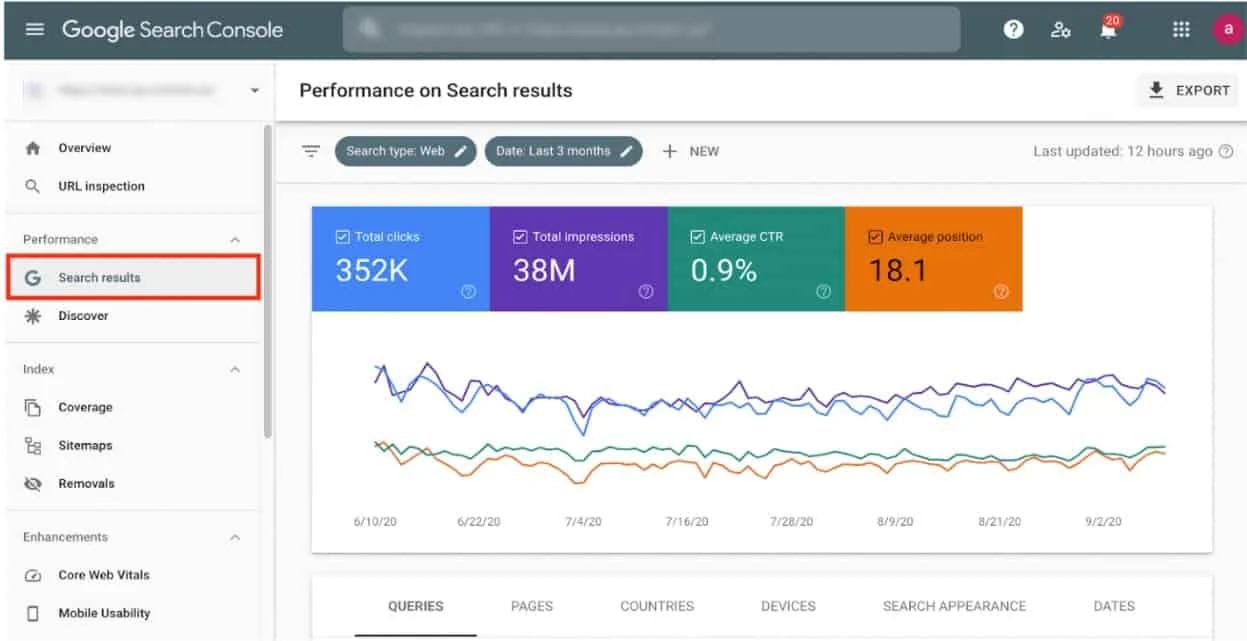Click the Coverage pages icon
Screen dimensions: 1247x641
point(33,407)
